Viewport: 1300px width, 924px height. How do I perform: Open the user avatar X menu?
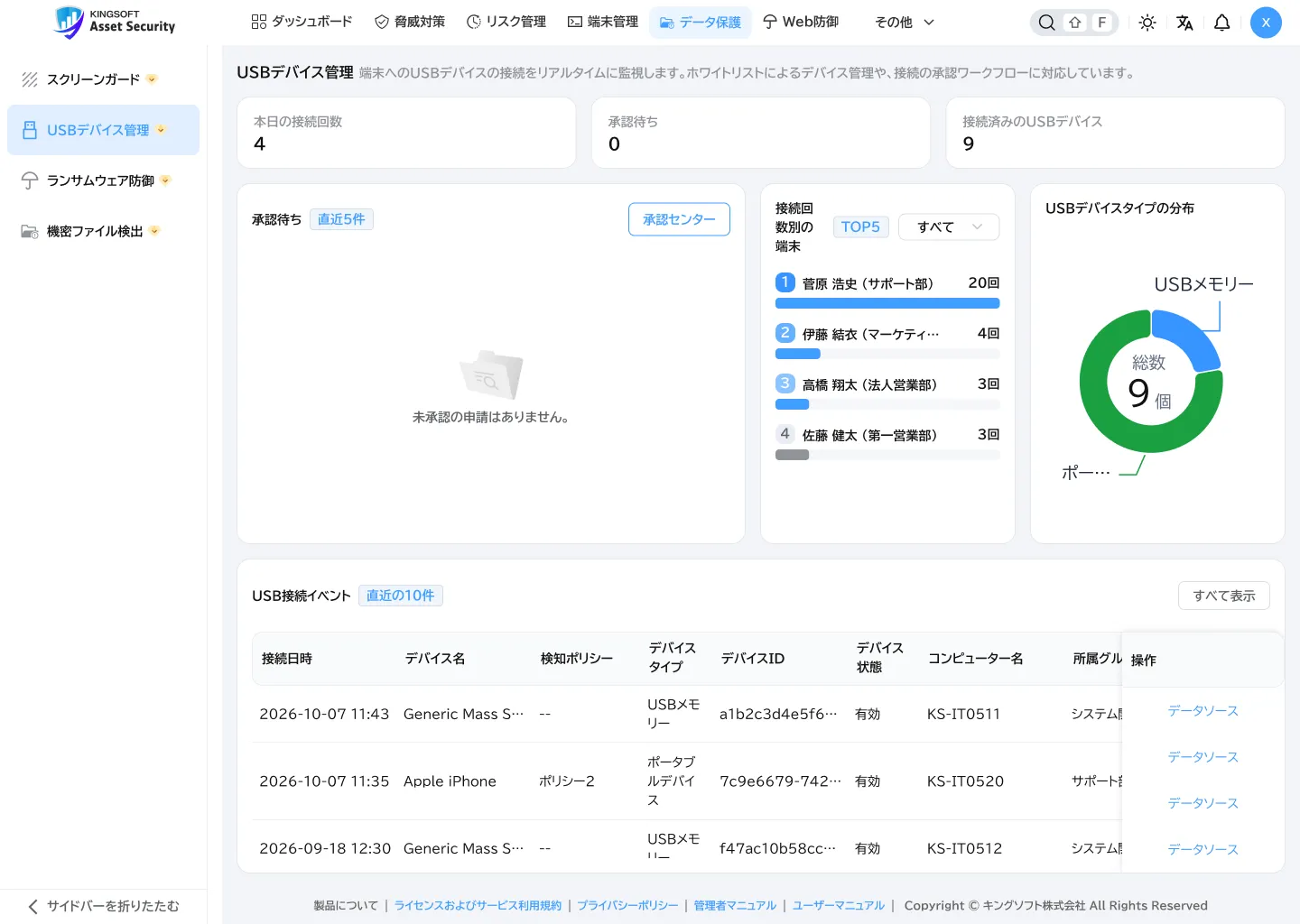(1266, 23)
